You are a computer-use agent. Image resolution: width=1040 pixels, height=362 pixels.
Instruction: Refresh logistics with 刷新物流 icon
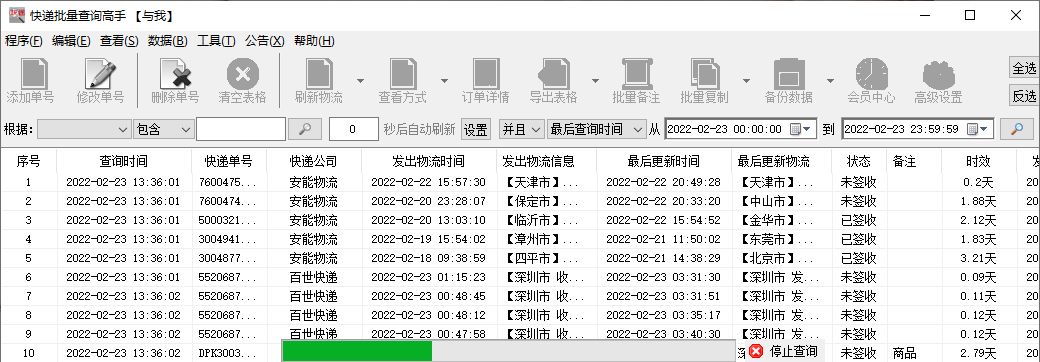pyautogui.click(x=319, y=73)
